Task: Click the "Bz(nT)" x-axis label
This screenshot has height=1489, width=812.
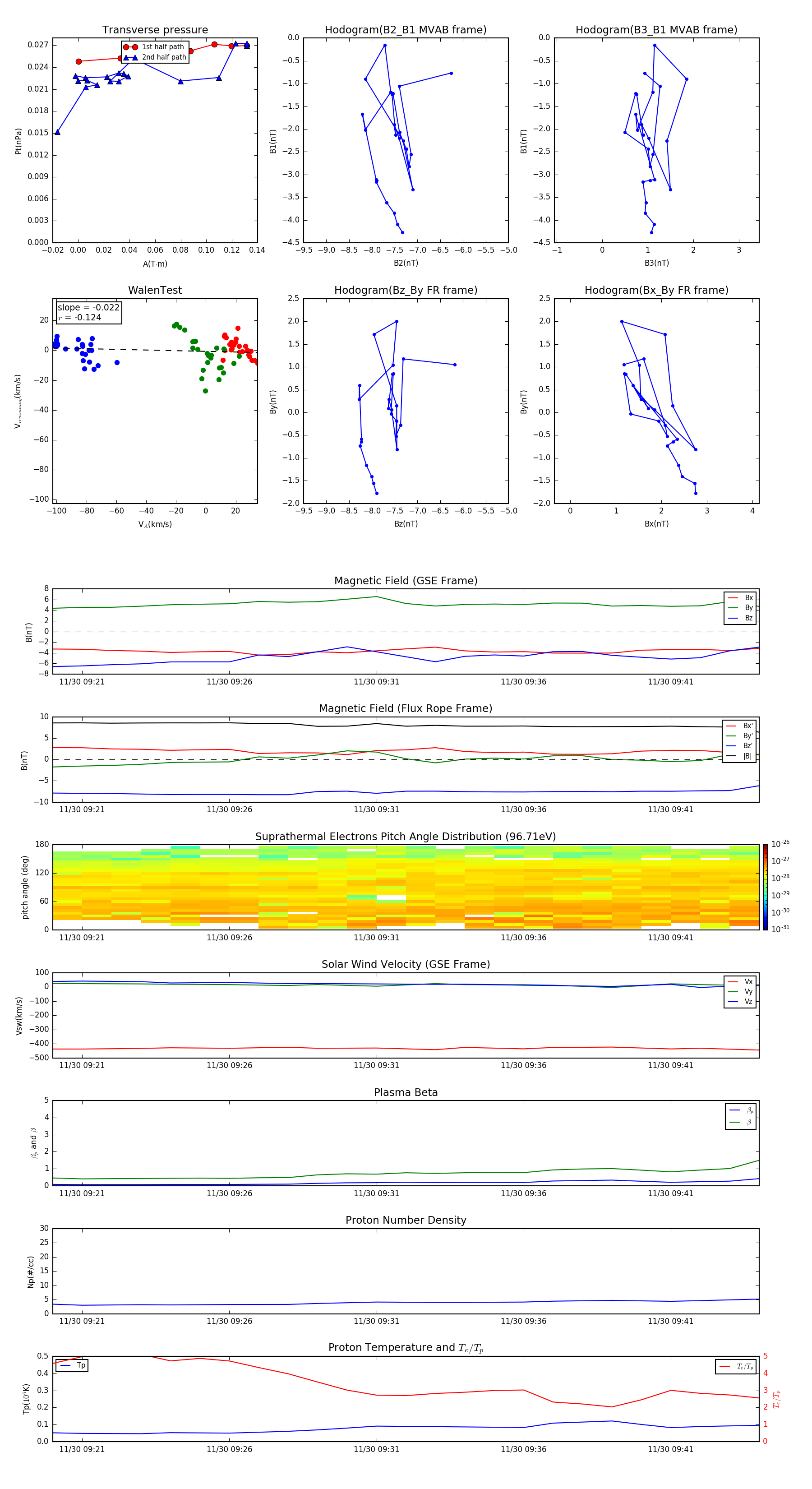Action: 406,524
